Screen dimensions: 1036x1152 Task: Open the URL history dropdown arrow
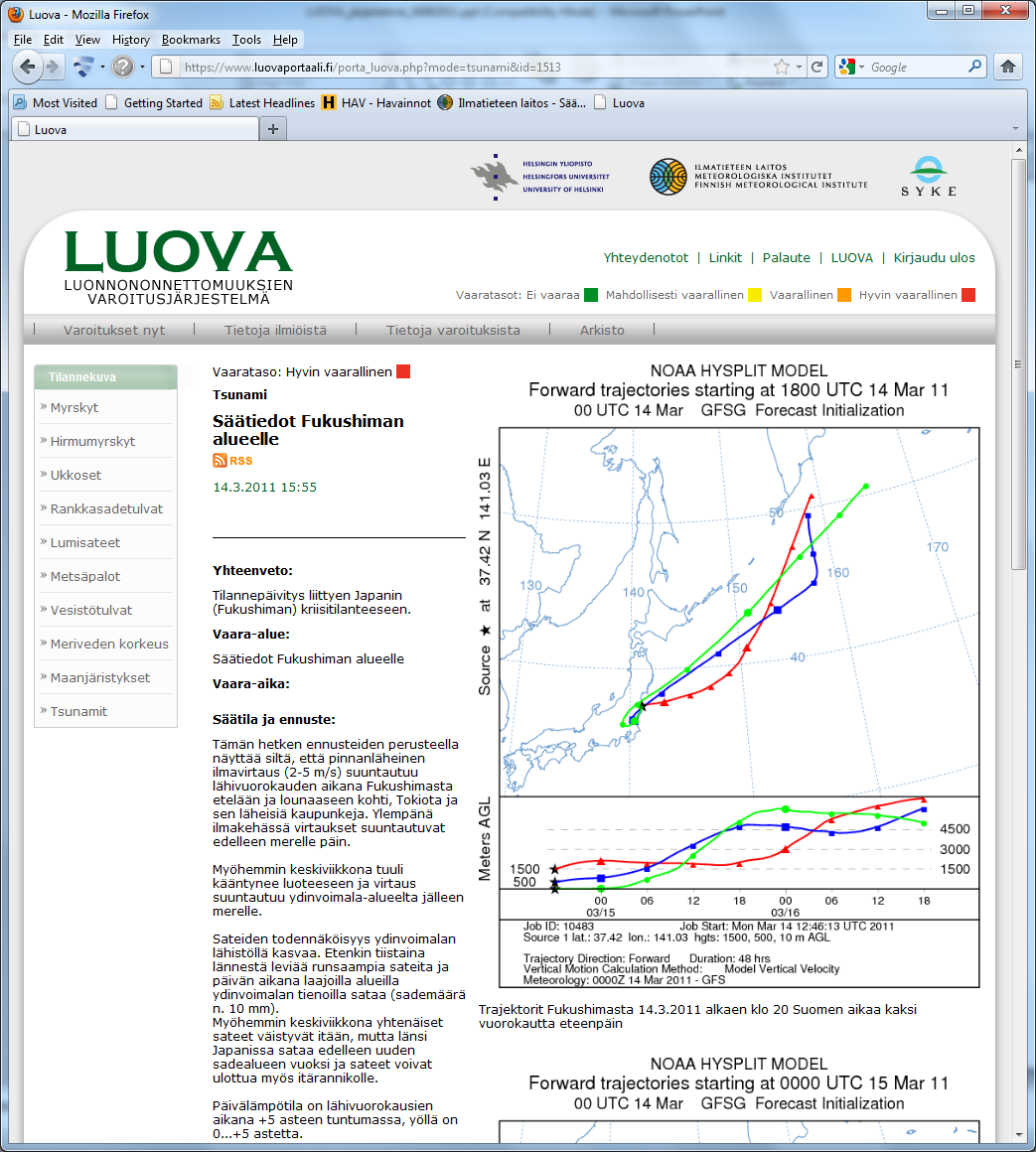799,67
